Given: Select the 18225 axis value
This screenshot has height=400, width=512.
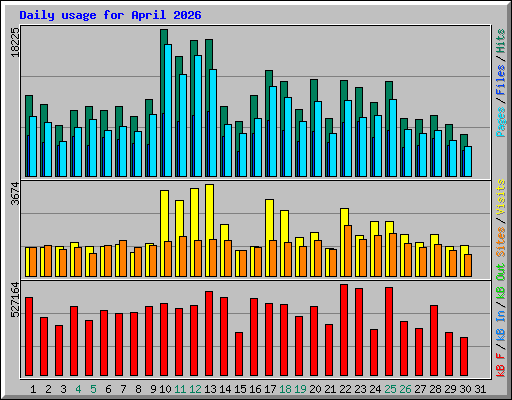Looking at the screenshot, I should (x=15, y=42).
